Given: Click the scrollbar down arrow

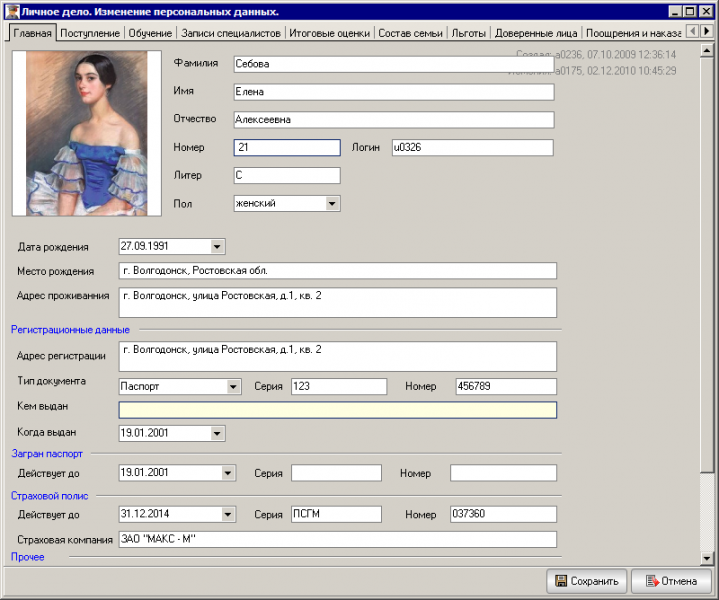Looking at the screenshot, I should click(708, 558).
